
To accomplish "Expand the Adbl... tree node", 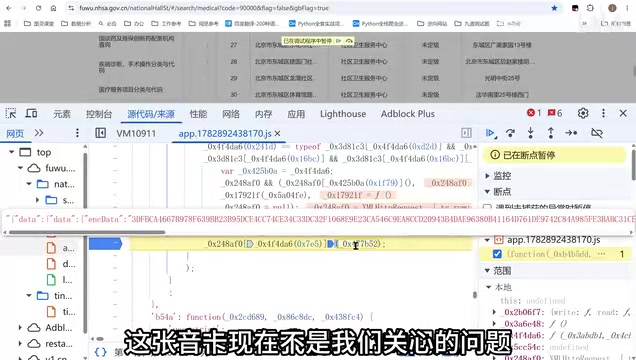I will (x=20, y=328).
